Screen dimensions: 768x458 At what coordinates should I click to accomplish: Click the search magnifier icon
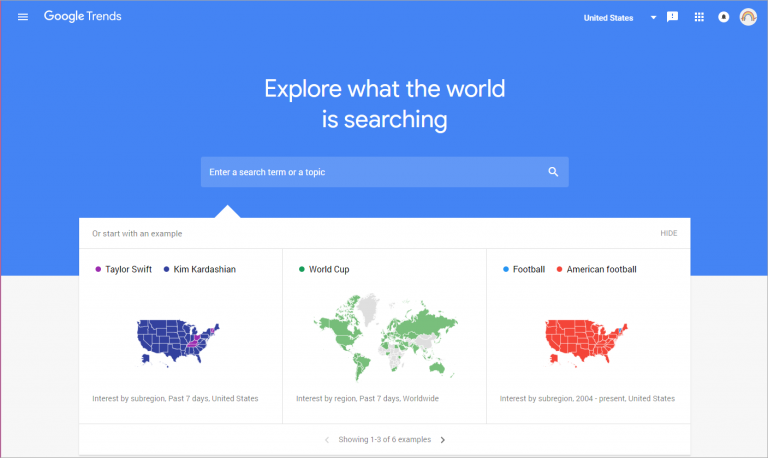(553, 172)
